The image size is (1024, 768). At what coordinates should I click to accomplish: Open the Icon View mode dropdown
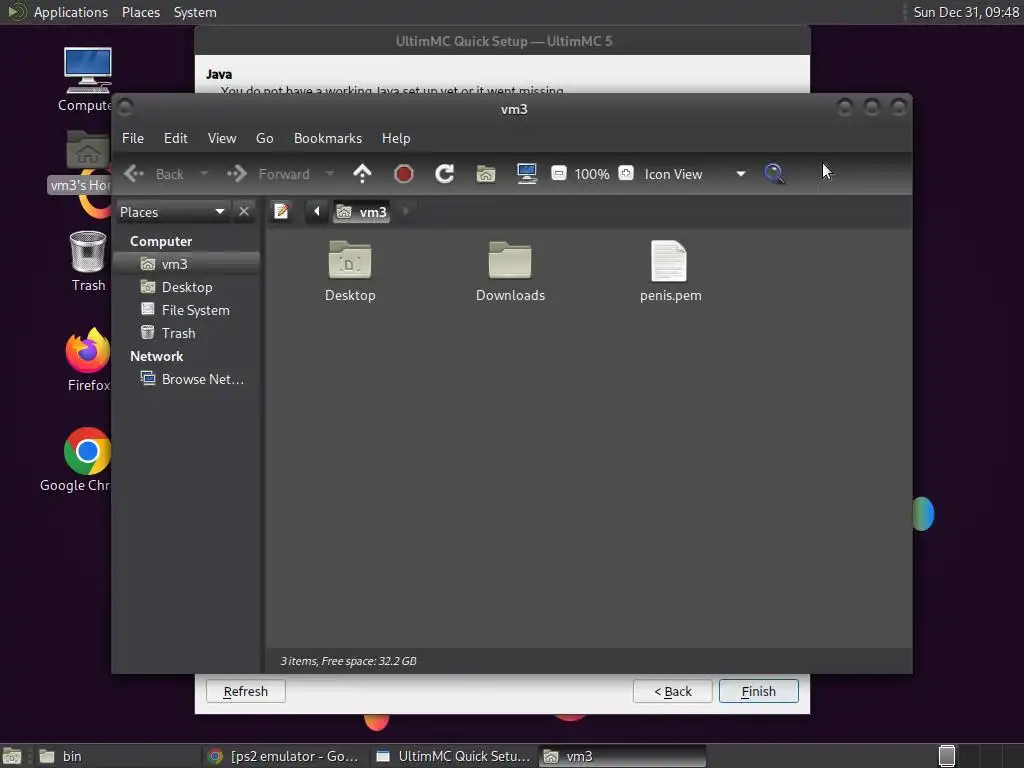pyautogui.click(x=695, y=174)
